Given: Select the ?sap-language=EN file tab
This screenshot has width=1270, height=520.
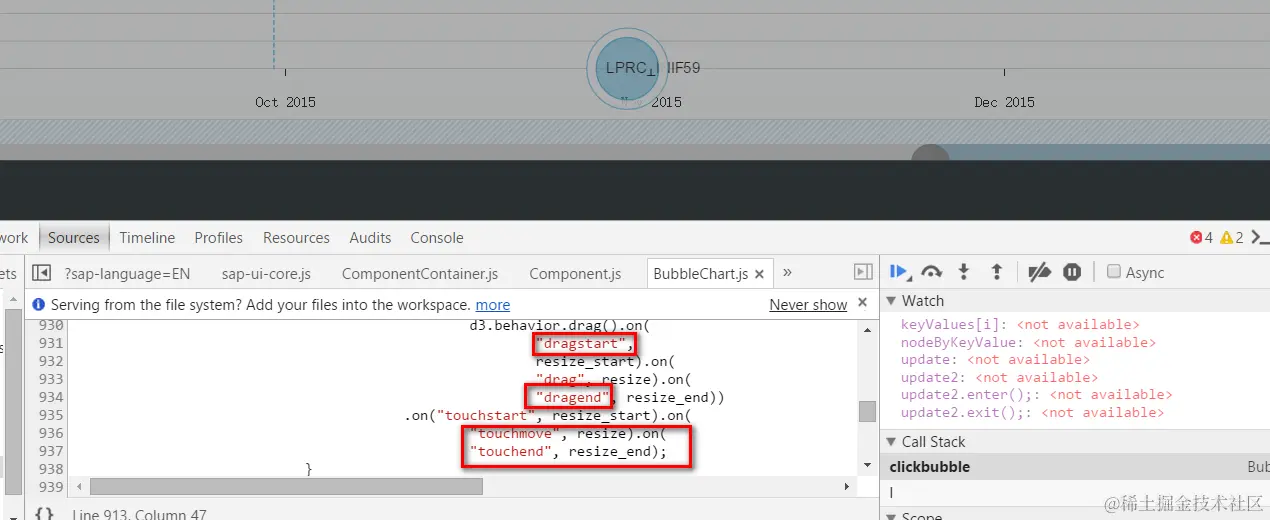Looking at the screenshot, I should [x=127, y=273].
